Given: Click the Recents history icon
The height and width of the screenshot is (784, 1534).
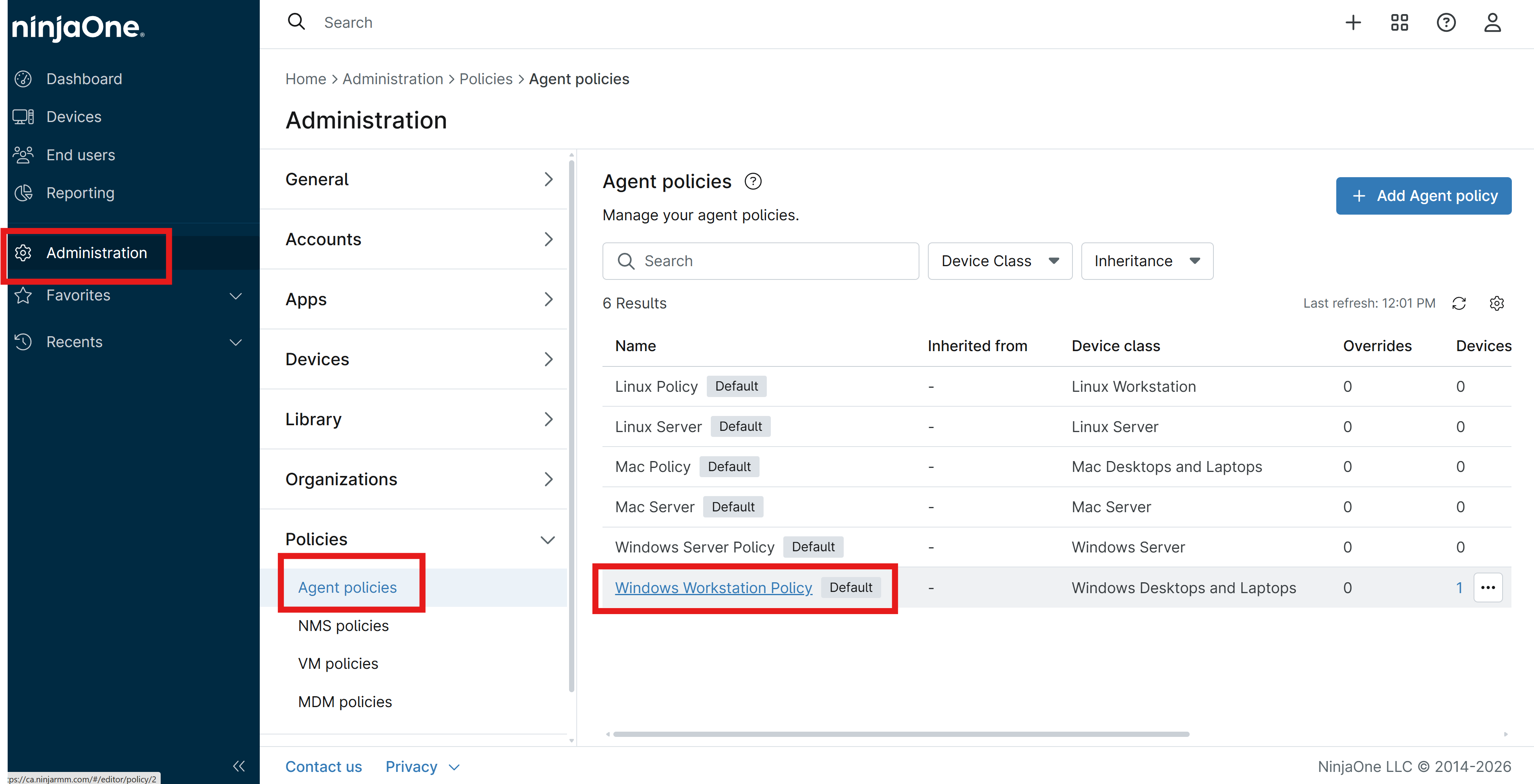Looking at the screenshot, I should [23, 342].
